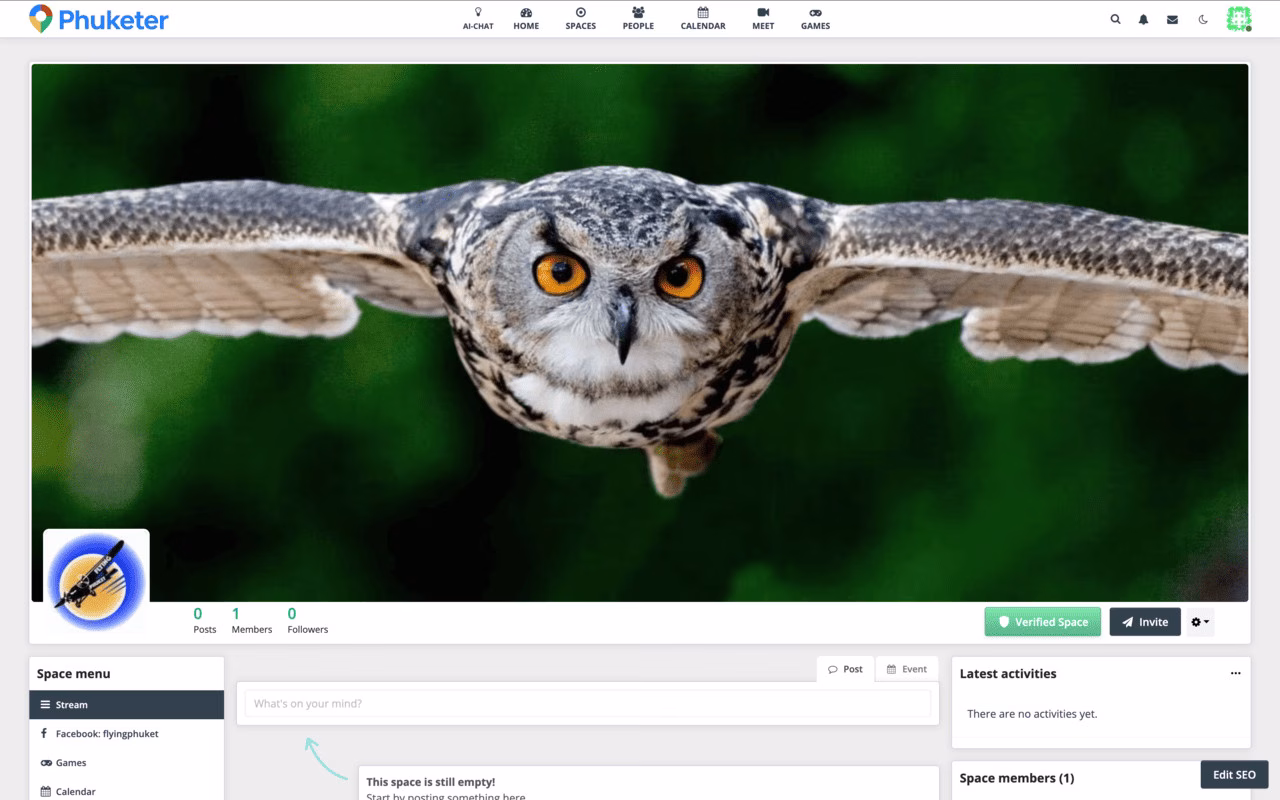Open the search magnifier icon

coord(1115,19)
